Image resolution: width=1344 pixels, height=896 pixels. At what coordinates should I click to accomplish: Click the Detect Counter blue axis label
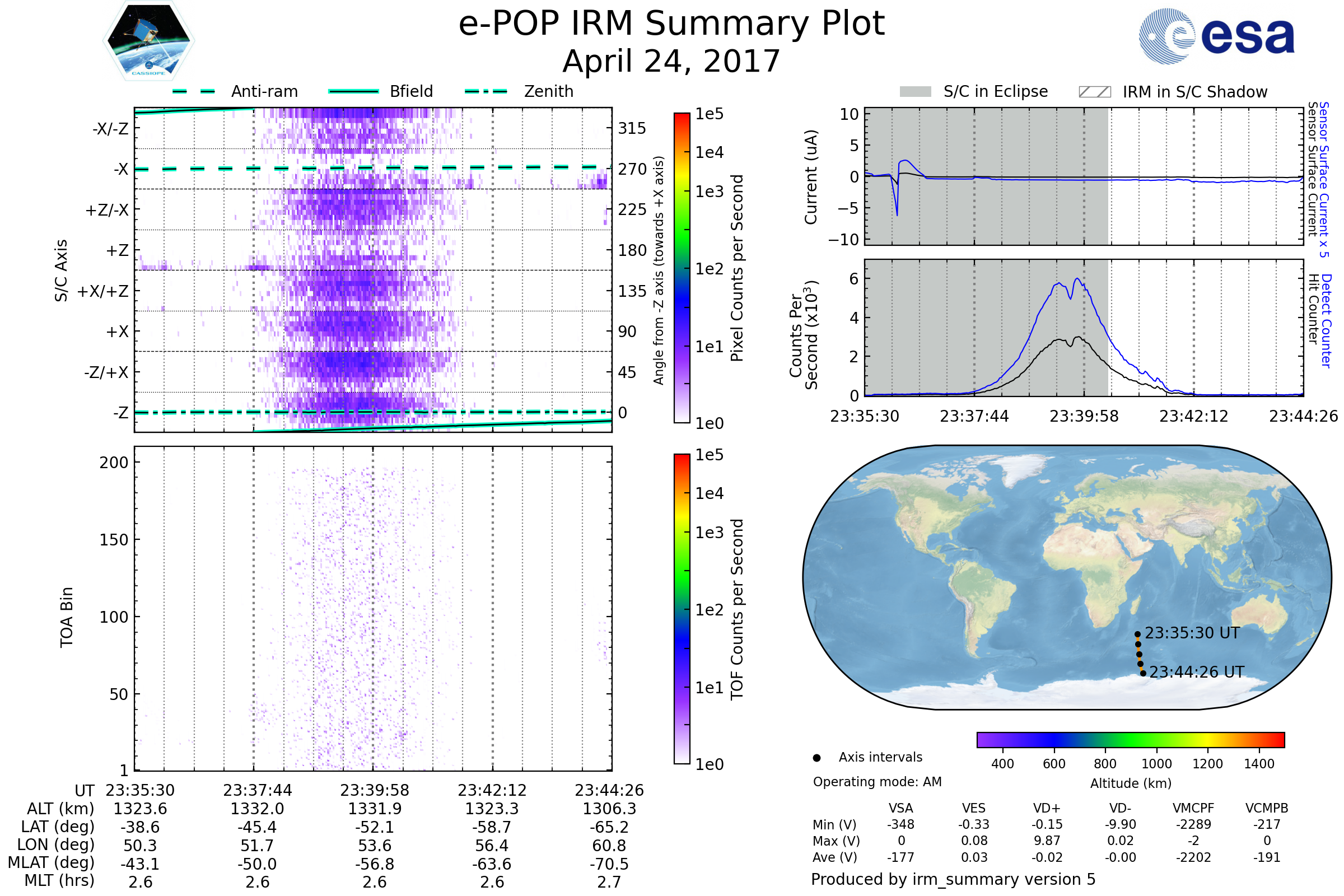click(1327, 320)
